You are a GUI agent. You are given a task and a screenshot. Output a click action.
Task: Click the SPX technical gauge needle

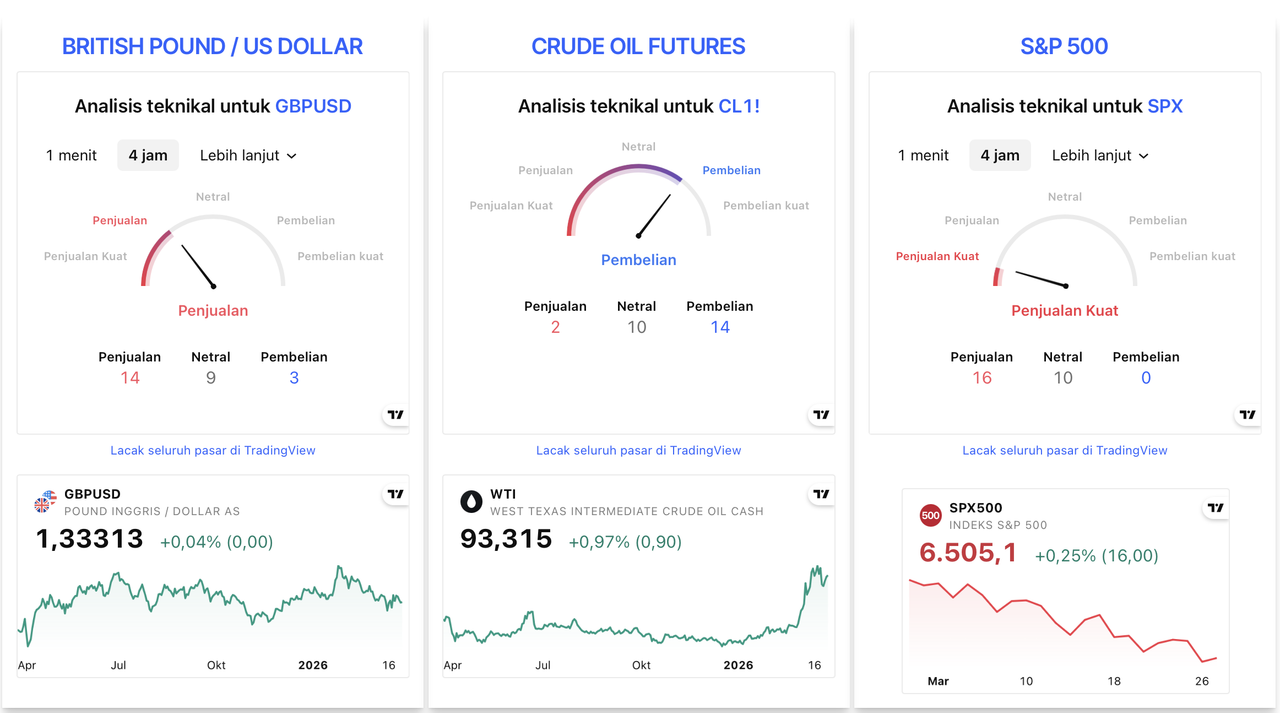(1042, 278)
